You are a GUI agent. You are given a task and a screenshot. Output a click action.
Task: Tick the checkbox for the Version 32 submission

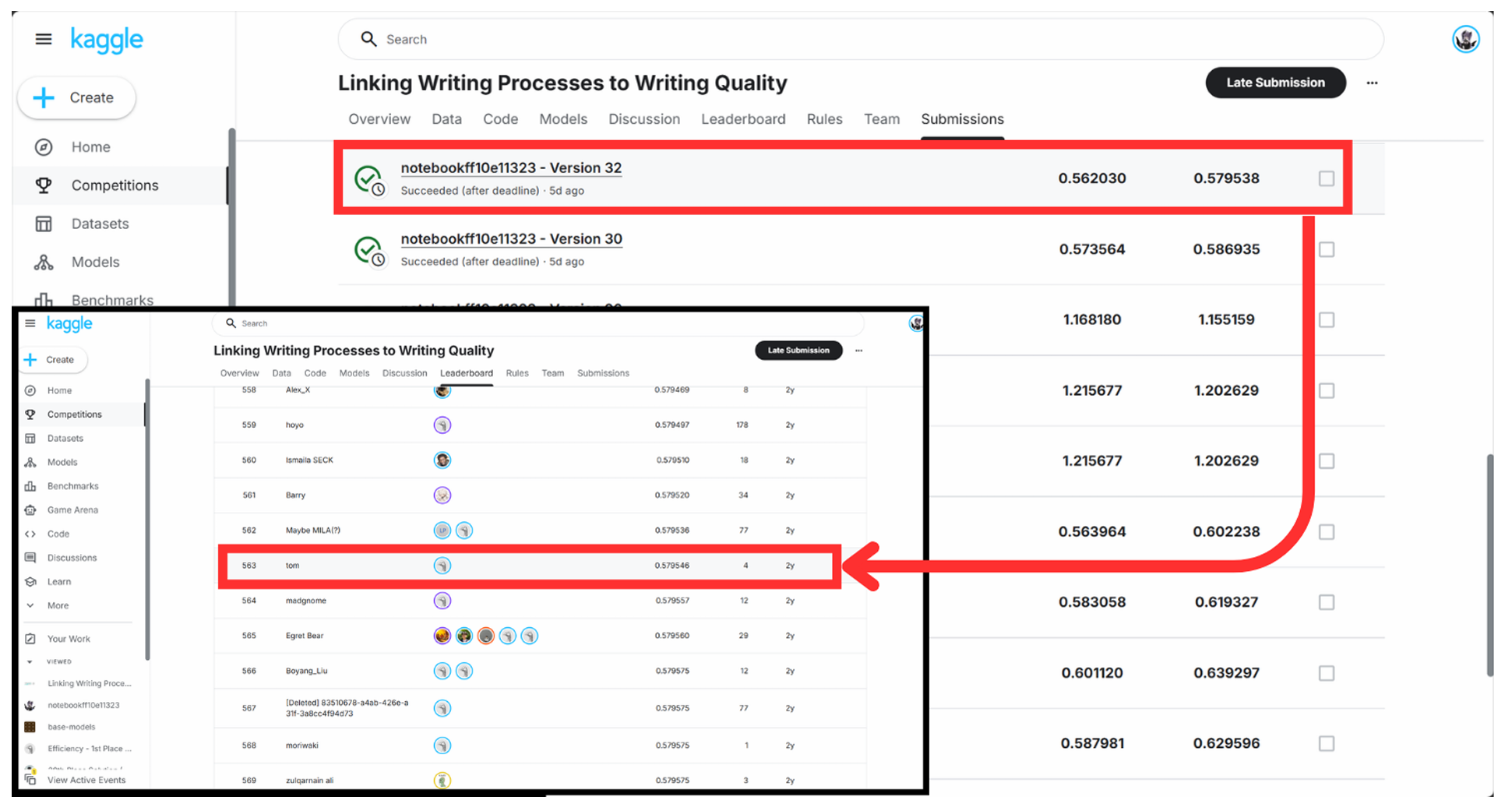(x=1327, y=178)
